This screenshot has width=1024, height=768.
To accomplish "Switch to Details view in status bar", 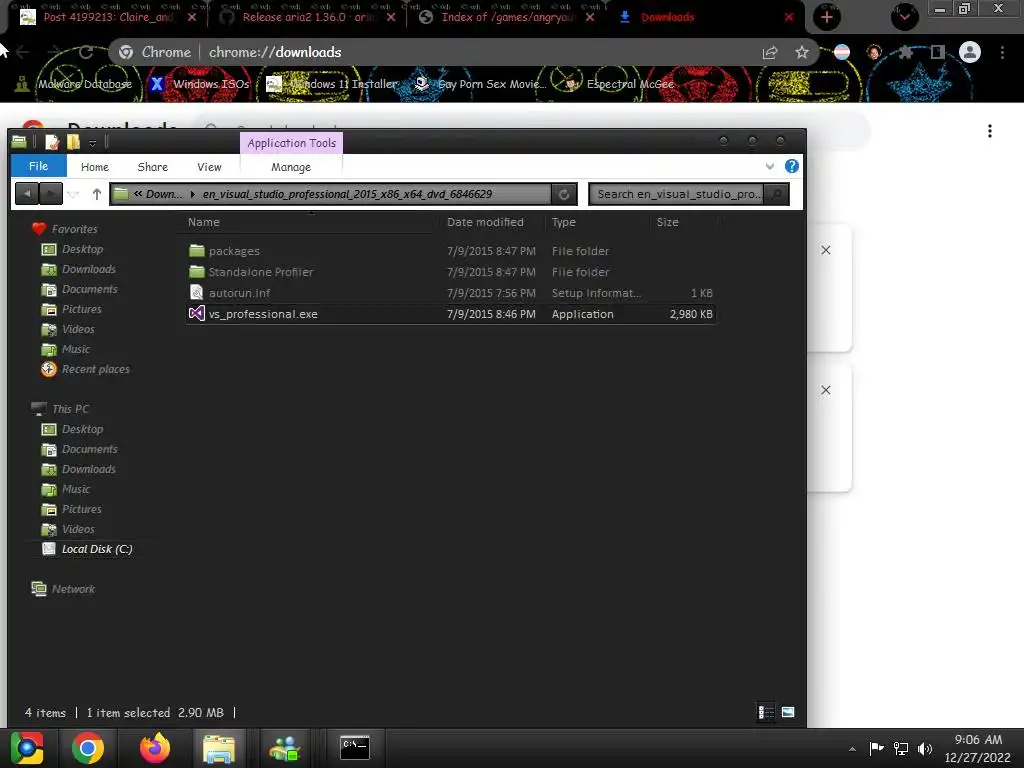I will tap(766, 712).
